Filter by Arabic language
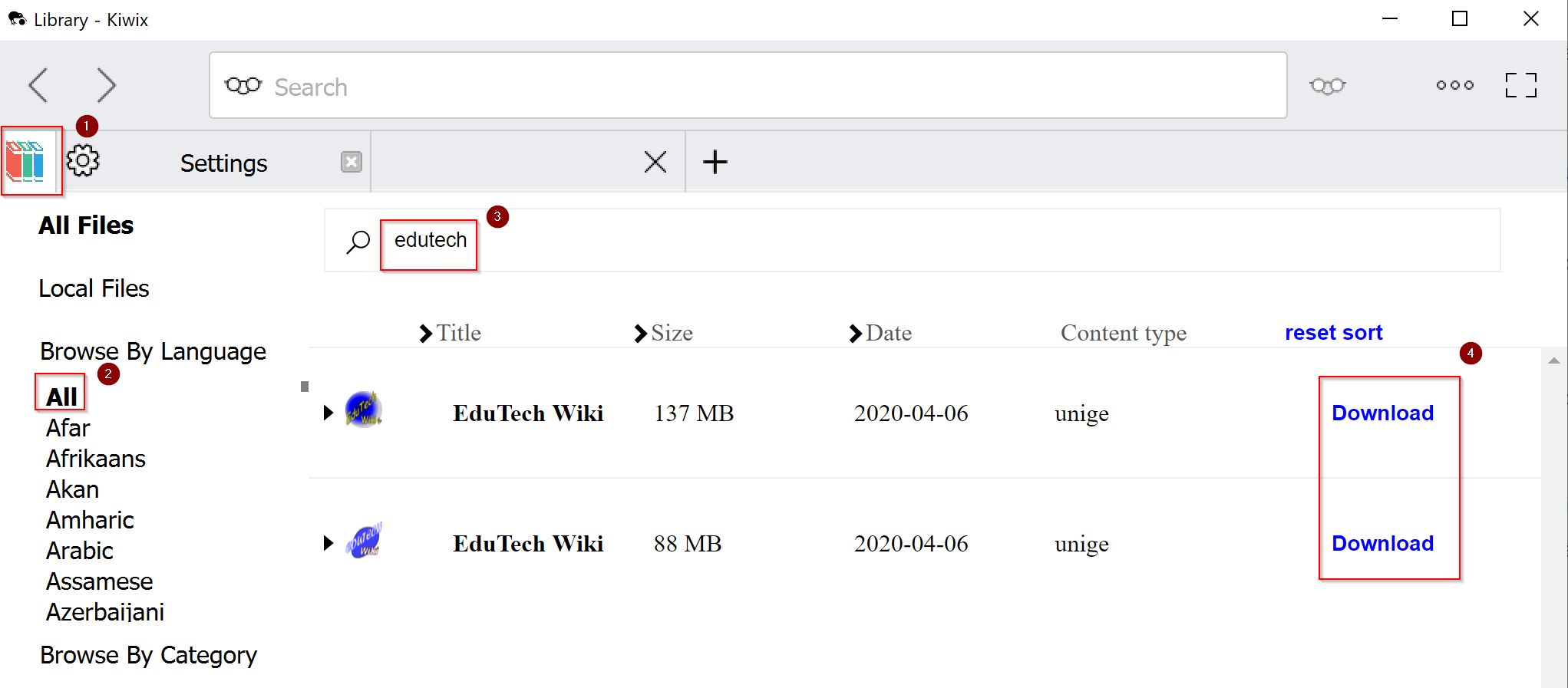 pyautogui.click(x=79, y=551)
